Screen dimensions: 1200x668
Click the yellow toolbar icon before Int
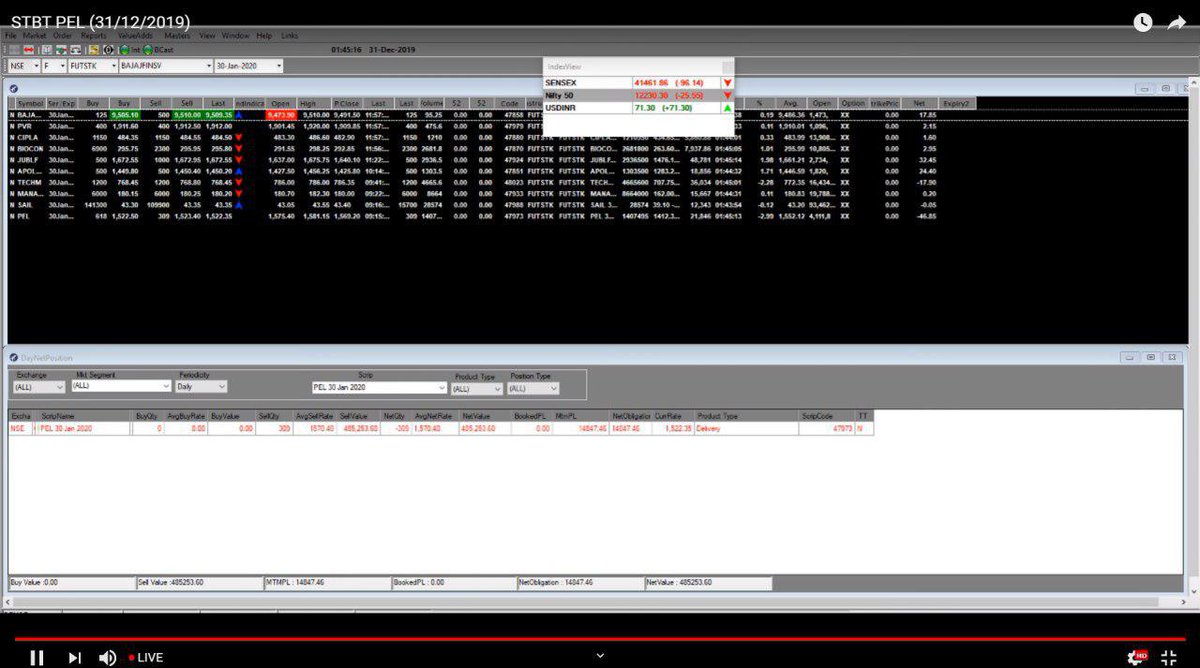(x=93, y=49)
